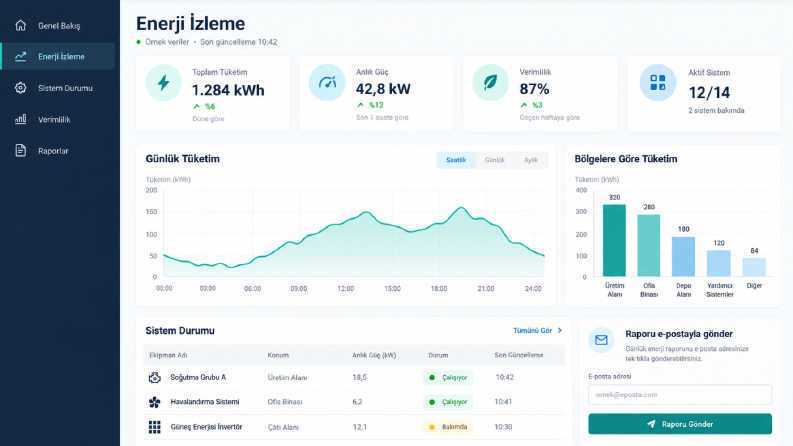793x446 pixels.
Task: Click the Güneş Enerjisi İnvertör panel icon
Action: (155, 427)
